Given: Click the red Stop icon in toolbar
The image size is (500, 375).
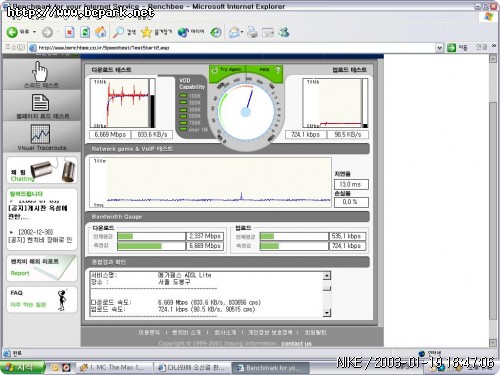Looking at the screenshot, I should 69,32.
